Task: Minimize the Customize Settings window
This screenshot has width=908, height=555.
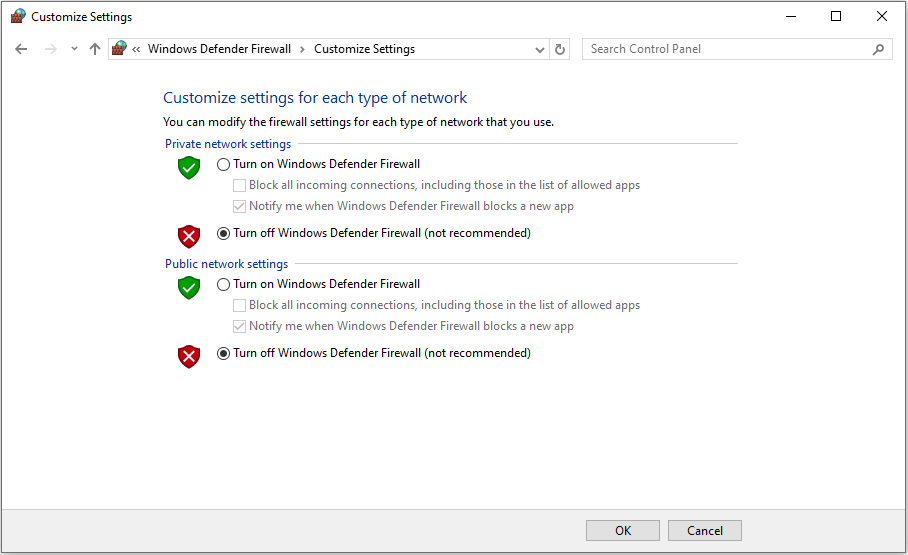Action: click(790, 16)
